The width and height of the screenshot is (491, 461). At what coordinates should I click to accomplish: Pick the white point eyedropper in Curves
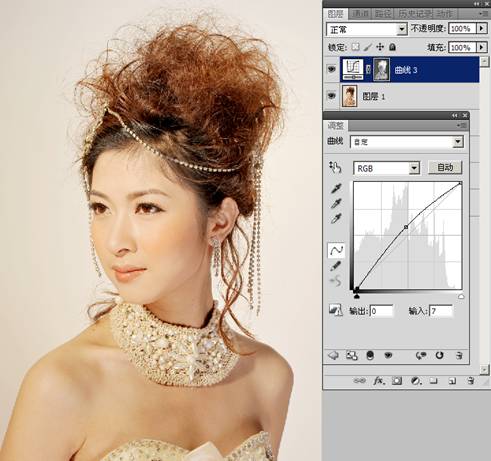[336, 219]
